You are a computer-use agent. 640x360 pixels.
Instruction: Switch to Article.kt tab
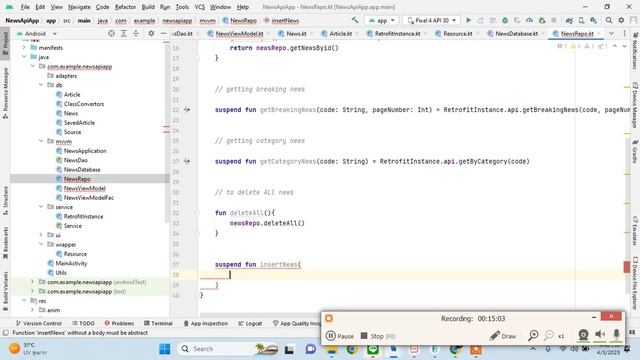point(340,33)
